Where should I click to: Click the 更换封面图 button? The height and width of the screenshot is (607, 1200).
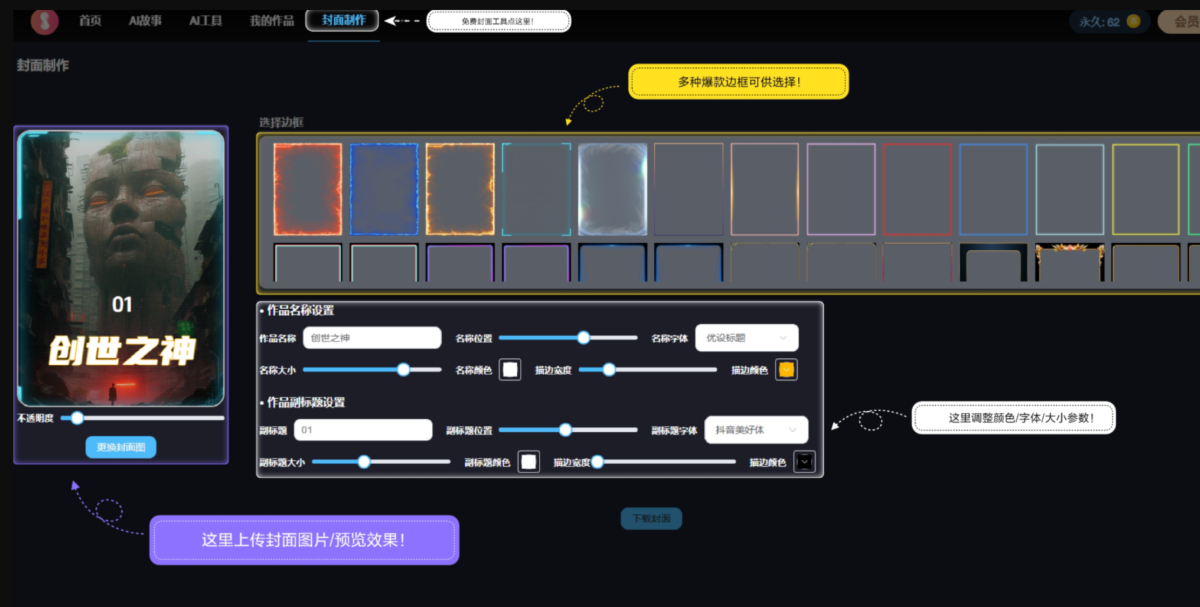121,447
